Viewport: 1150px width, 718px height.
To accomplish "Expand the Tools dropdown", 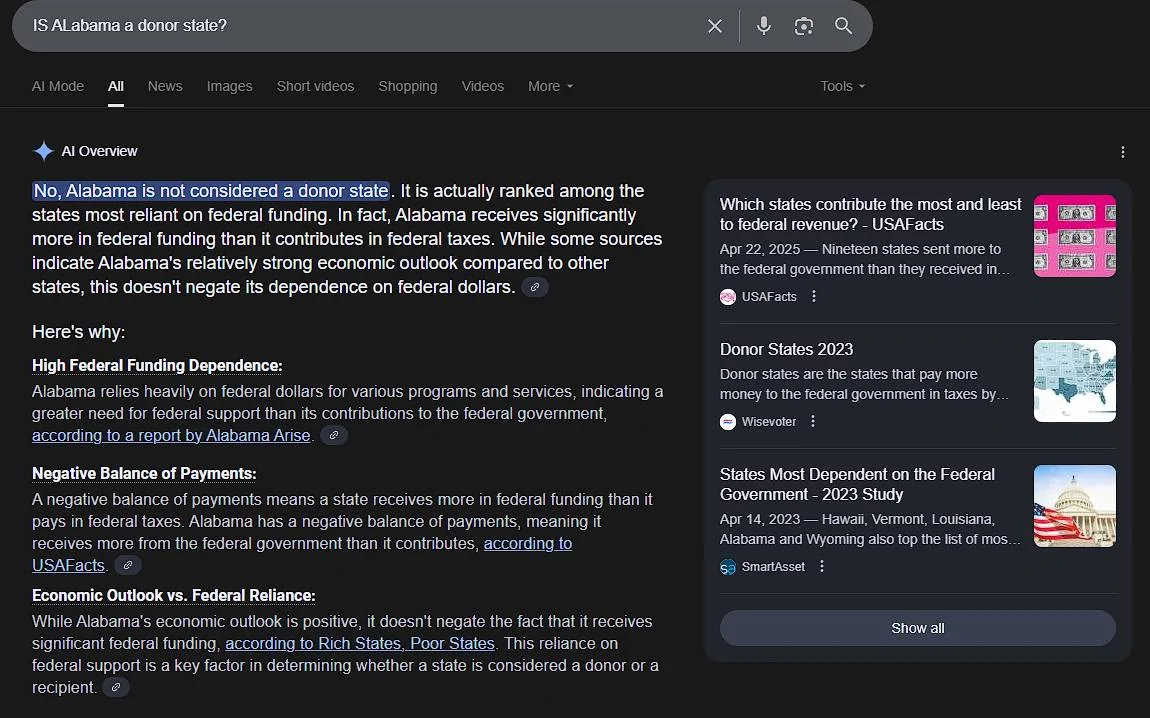I will pos(843,86).
